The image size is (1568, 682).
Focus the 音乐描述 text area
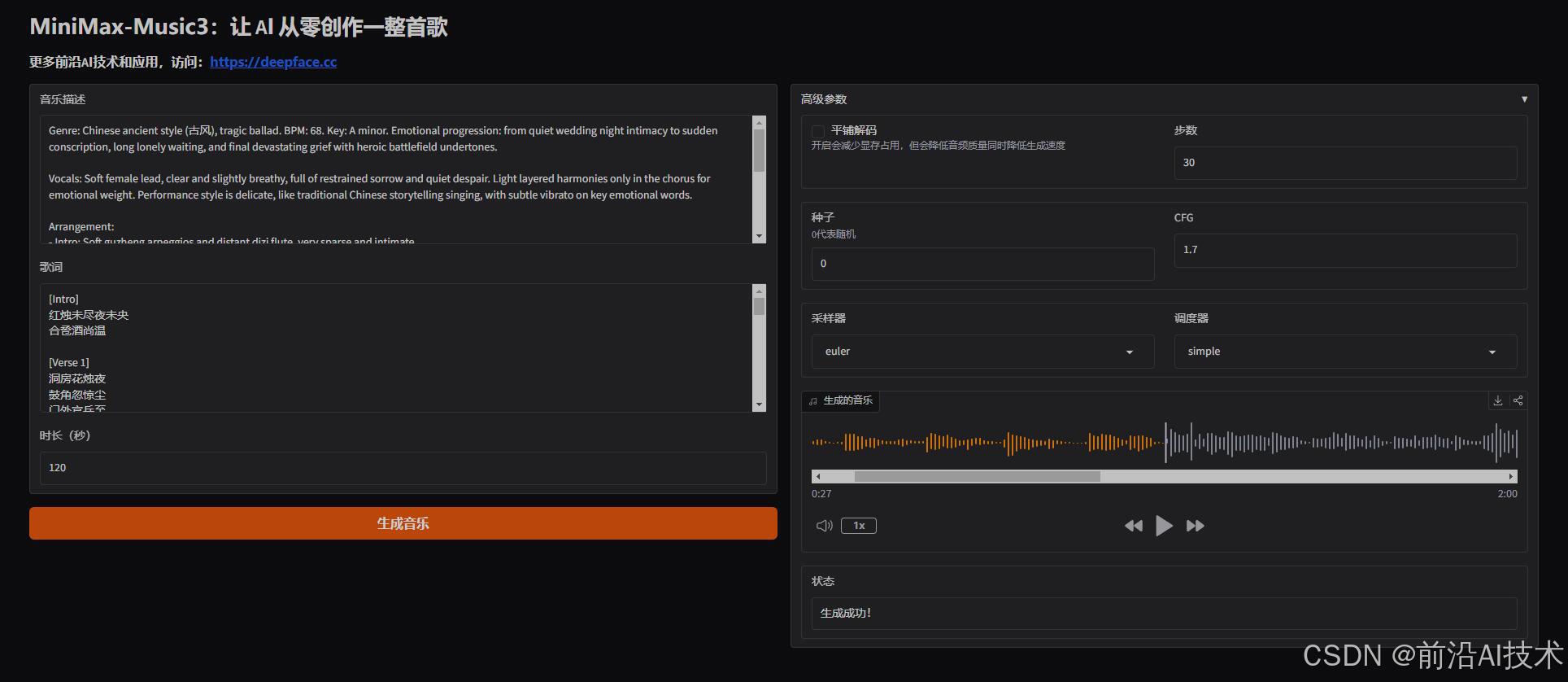pyautogui.click(x=397, y=179)
